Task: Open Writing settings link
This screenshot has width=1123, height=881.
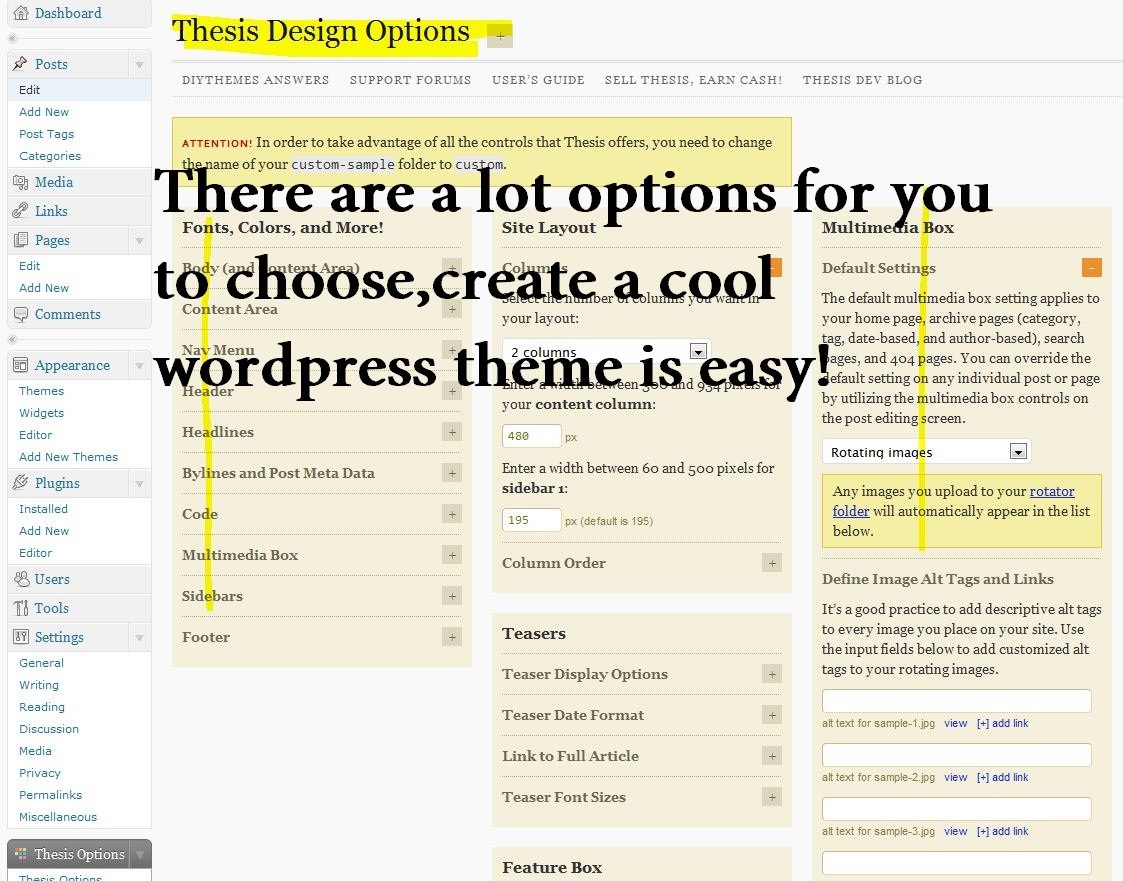Action: (39, 685)
